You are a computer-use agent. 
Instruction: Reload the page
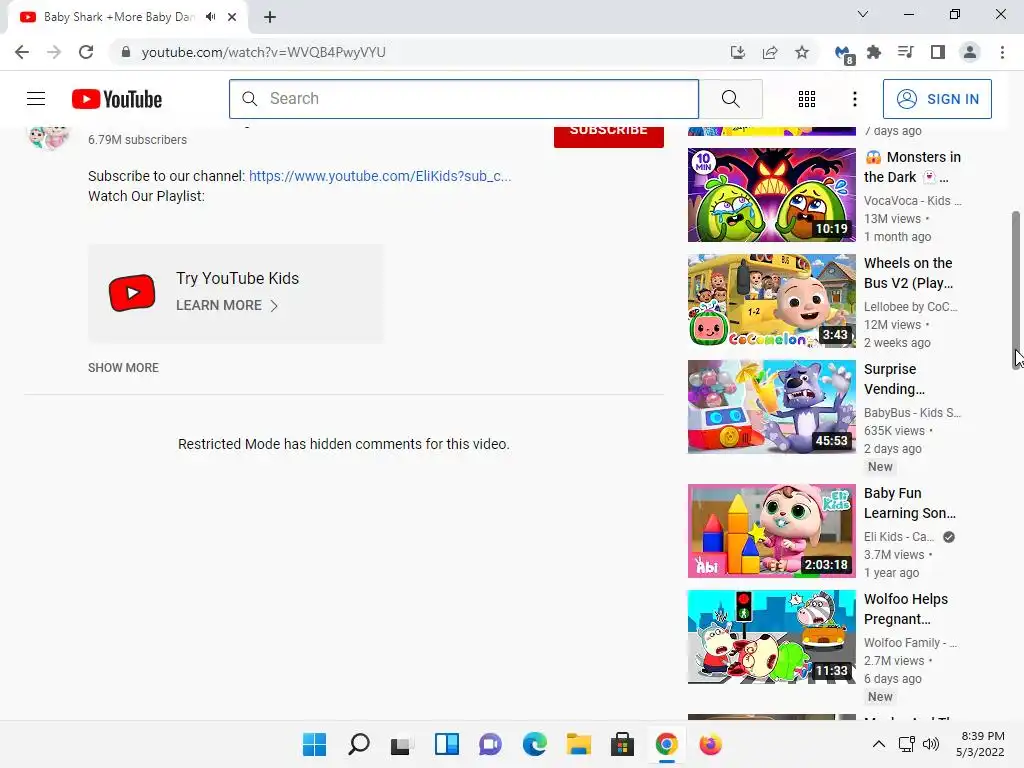coord(86,52)
